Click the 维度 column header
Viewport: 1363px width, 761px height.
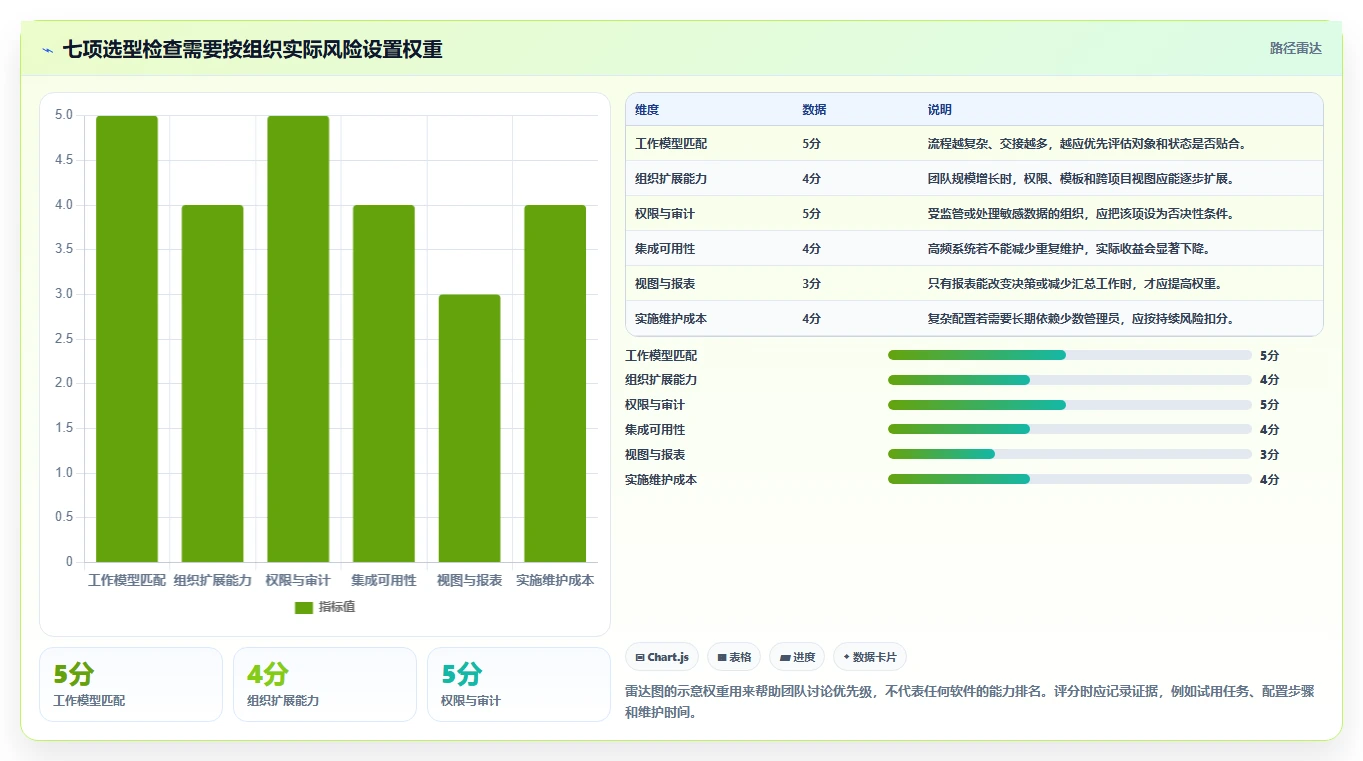pos(647,110)
